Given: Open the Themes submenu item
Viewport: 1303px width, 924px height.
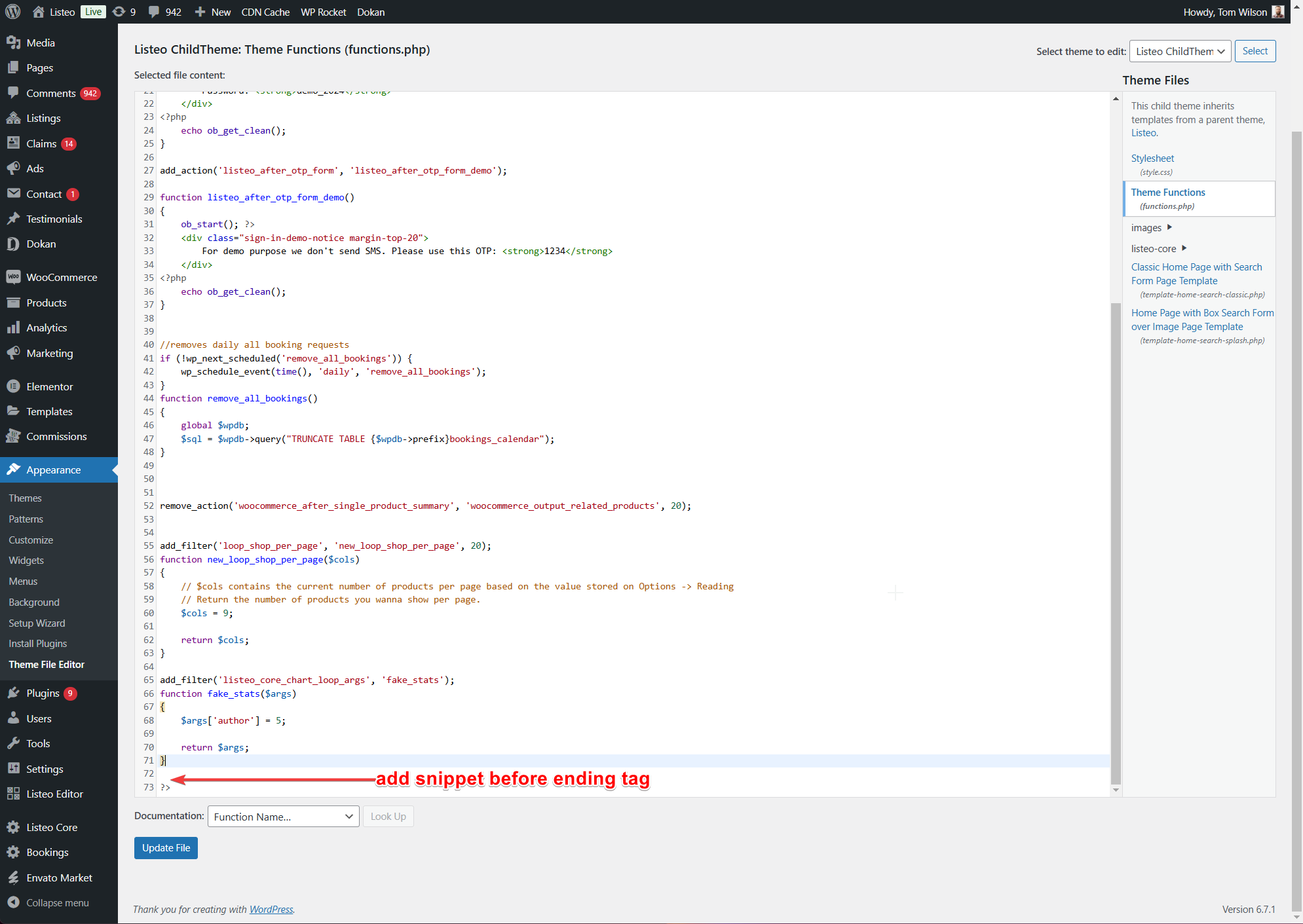Looking at the screenshot, I should [x=25, y=498].
